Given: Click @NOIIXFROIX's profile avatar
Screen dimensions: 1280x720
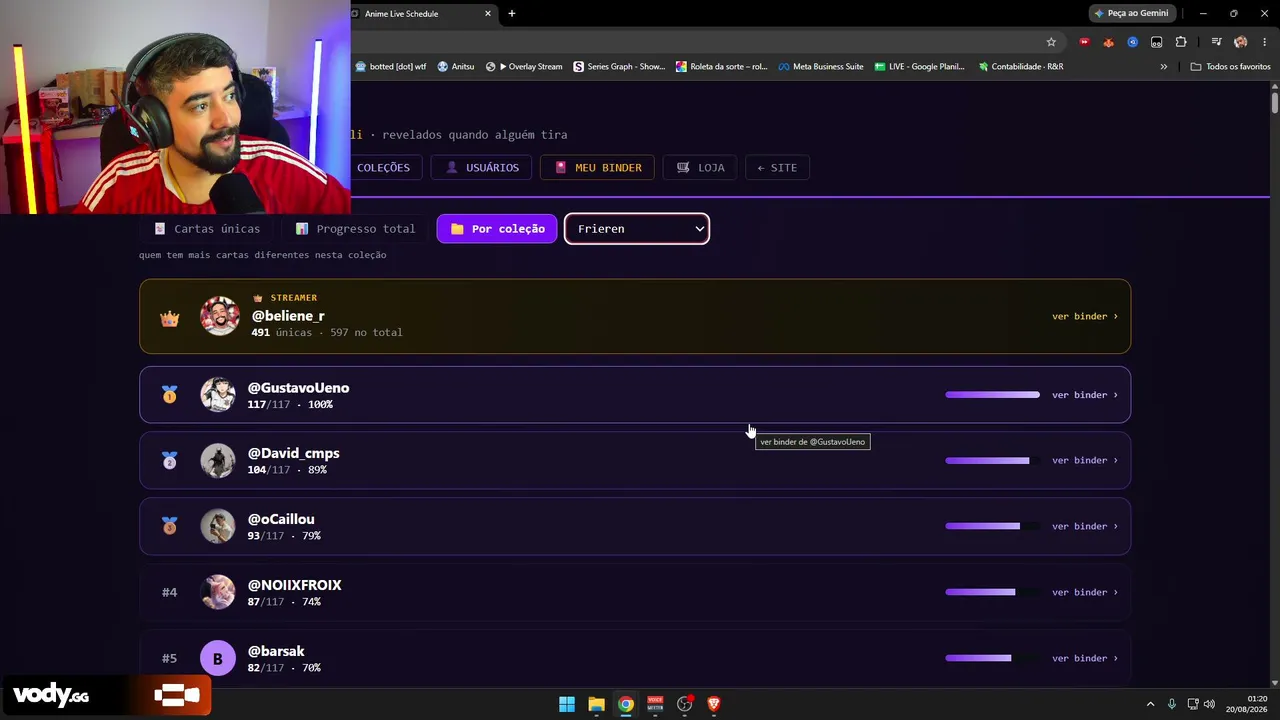Looking at the screenshot, I should click(x=218, y=593).
